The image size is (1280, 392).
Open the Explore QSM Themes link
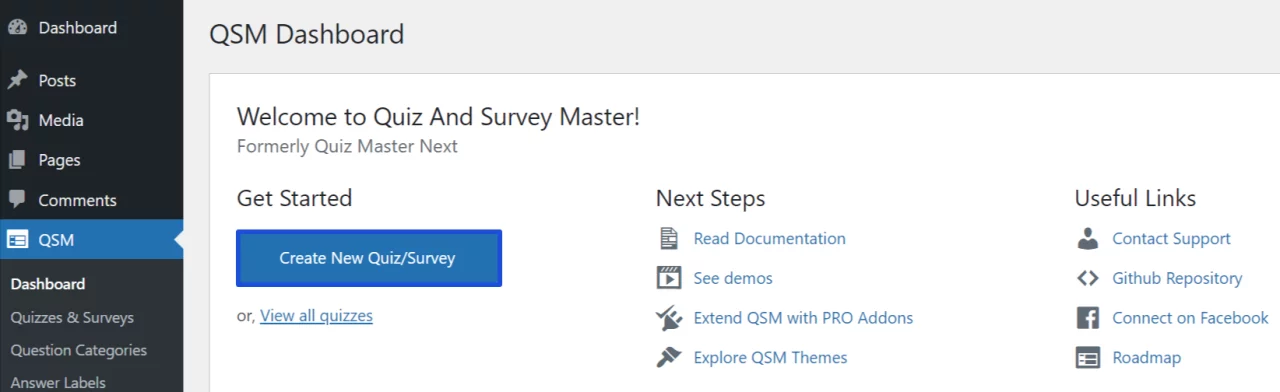pos(770,357)
